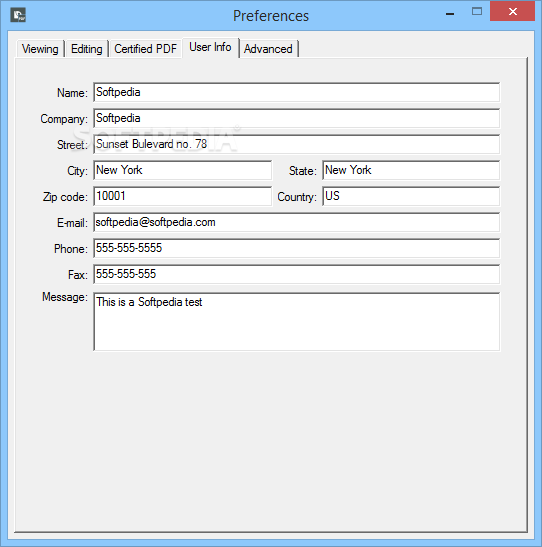Select the Country field containing US
This screenshot has height=547, width=542.
pos(411,196)
